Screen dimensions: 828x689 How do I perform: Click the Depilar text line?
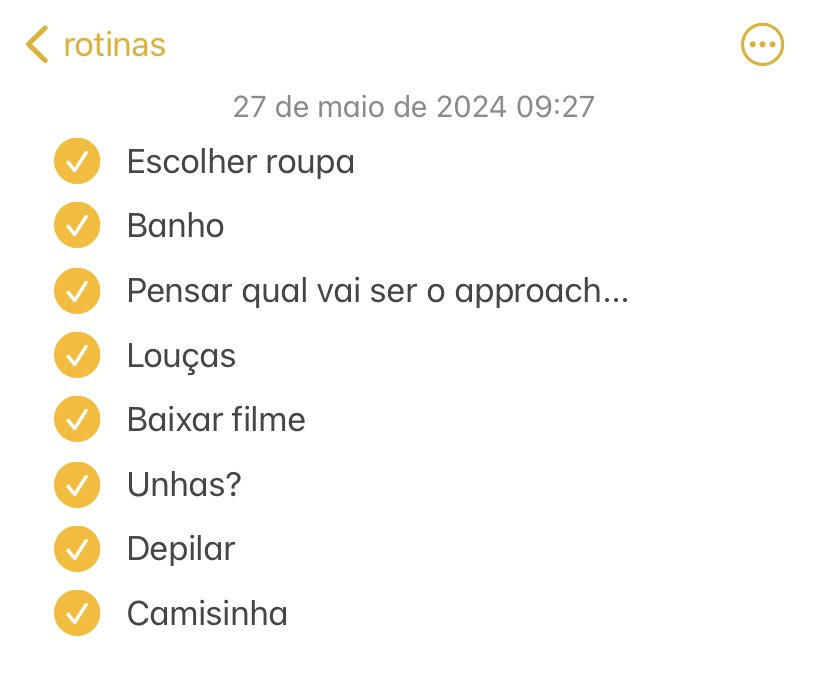click(x=181, y=549)
